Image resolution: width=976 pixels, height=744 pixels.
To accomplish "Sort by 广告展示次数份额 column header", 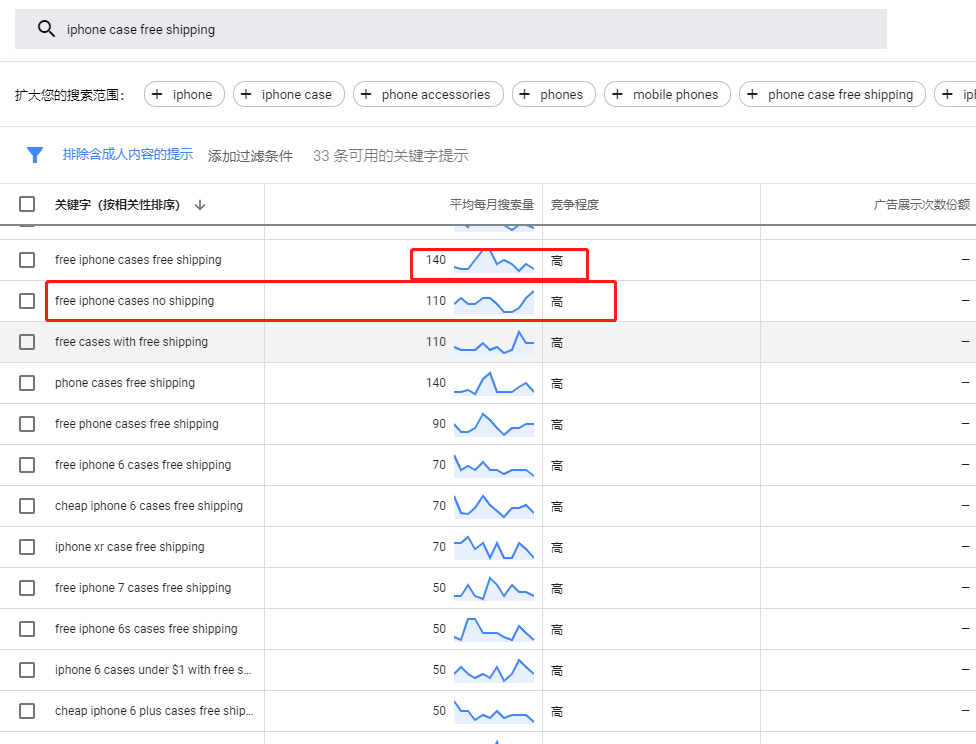I will click(921, 205).
